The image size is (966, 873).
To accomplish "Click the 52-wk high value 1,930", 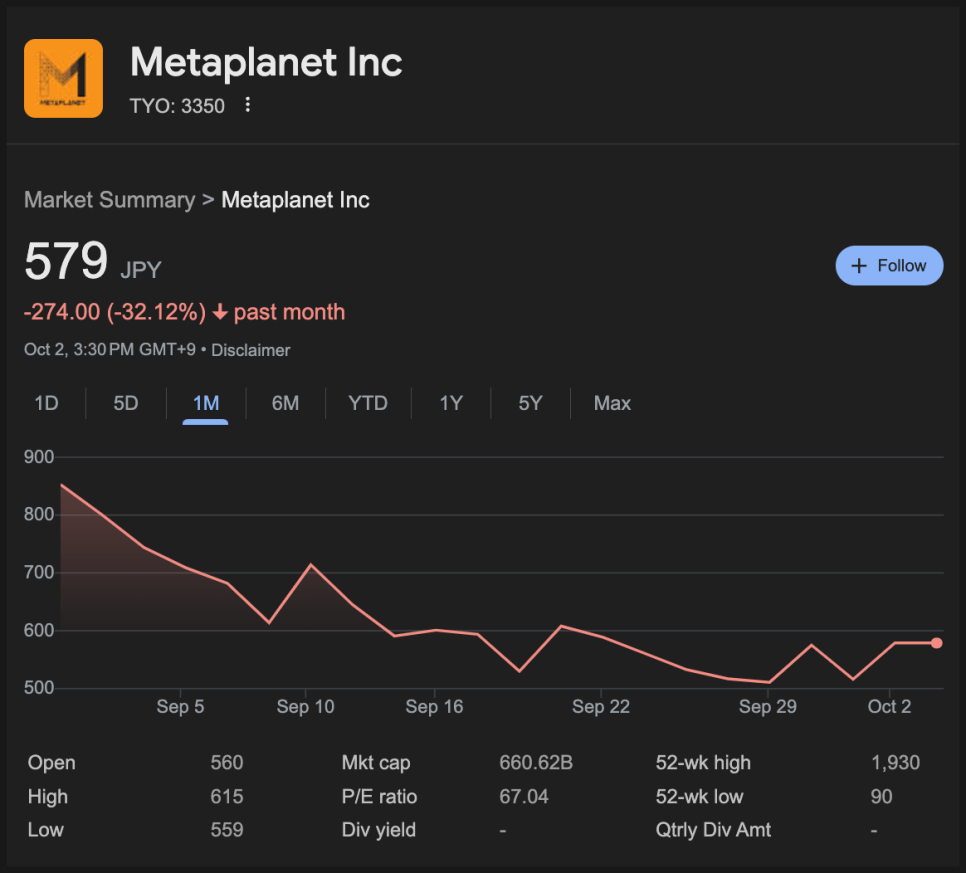I will pos(895,763).
